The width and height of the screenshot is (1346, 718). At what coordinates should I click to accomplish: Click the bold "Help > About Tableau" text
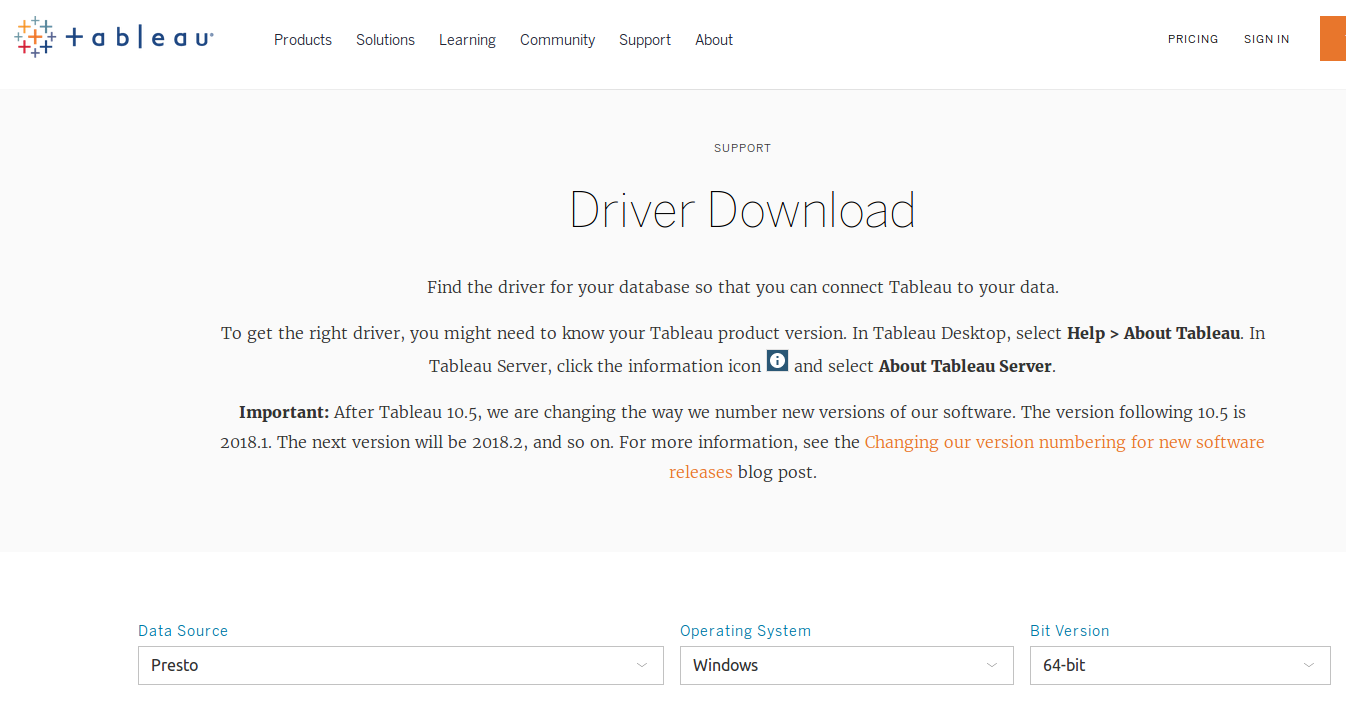coord(1154,333)
